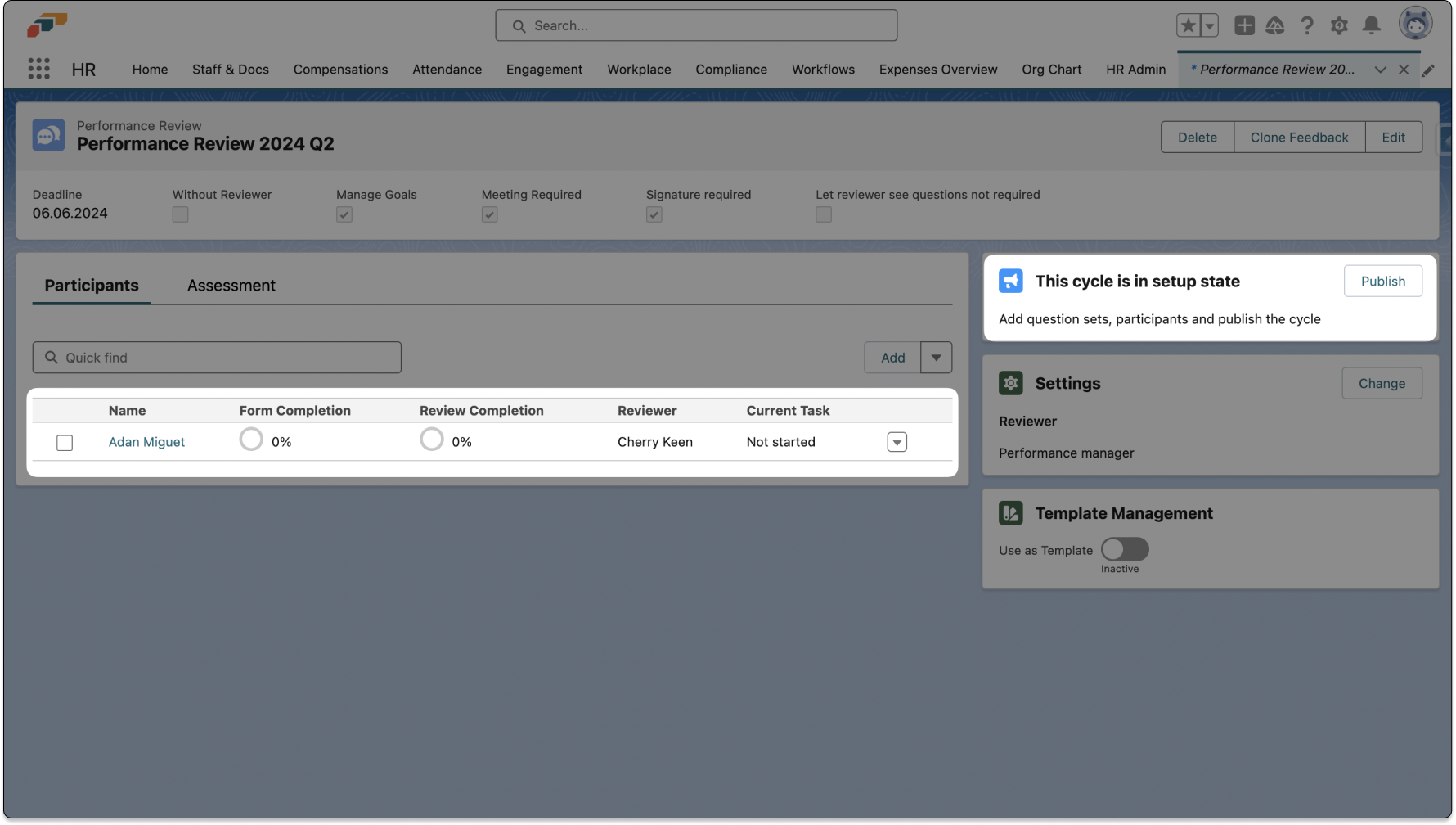Image resolution: width=1456 pixels, height=825 pixels.
Task: Open row actions menu for Adan Miguet
Action: [x=897, y=442]
